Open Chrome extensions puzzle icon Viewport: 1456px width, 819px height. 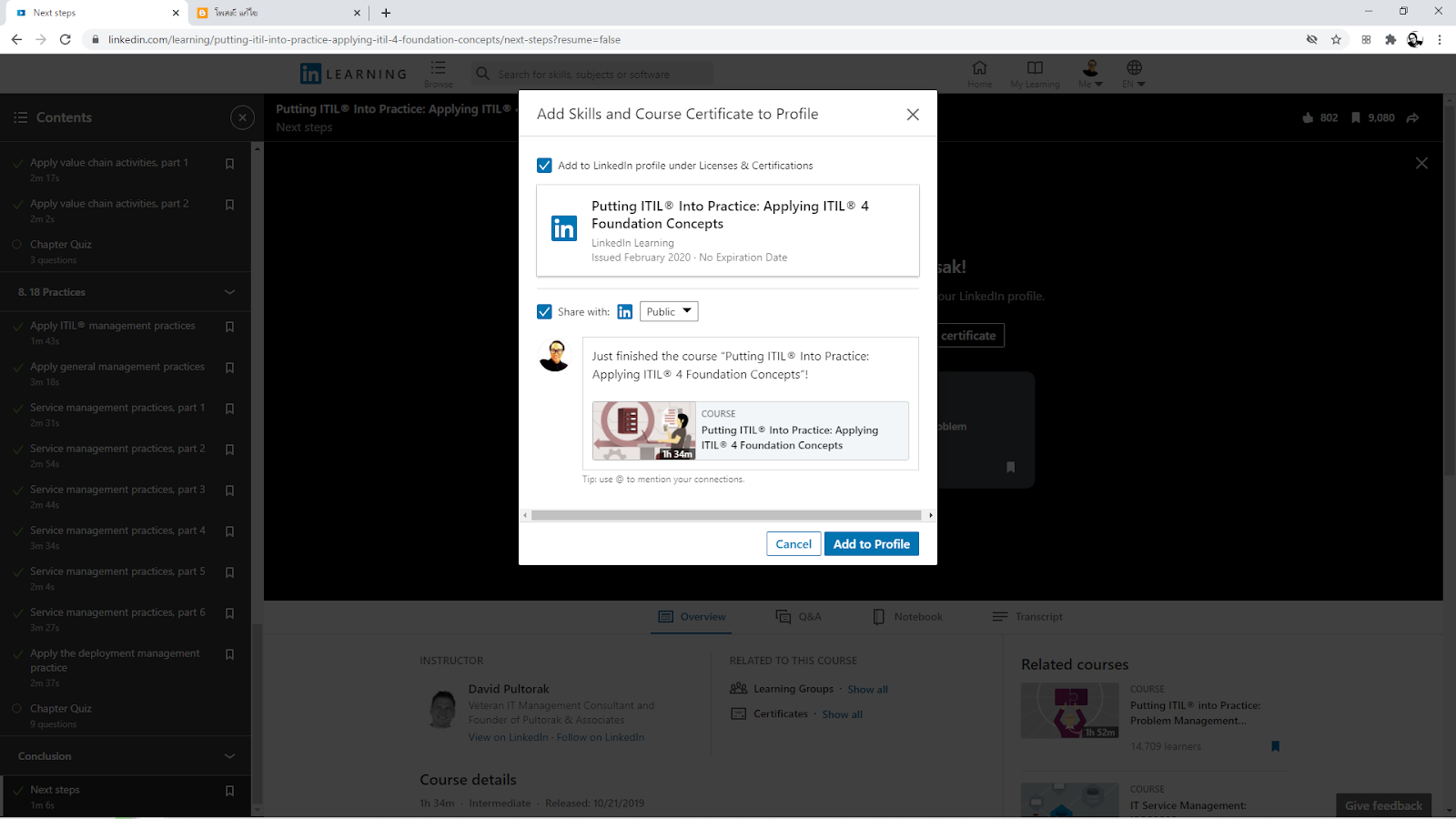pyautogui.click(x=1390, y=39)
